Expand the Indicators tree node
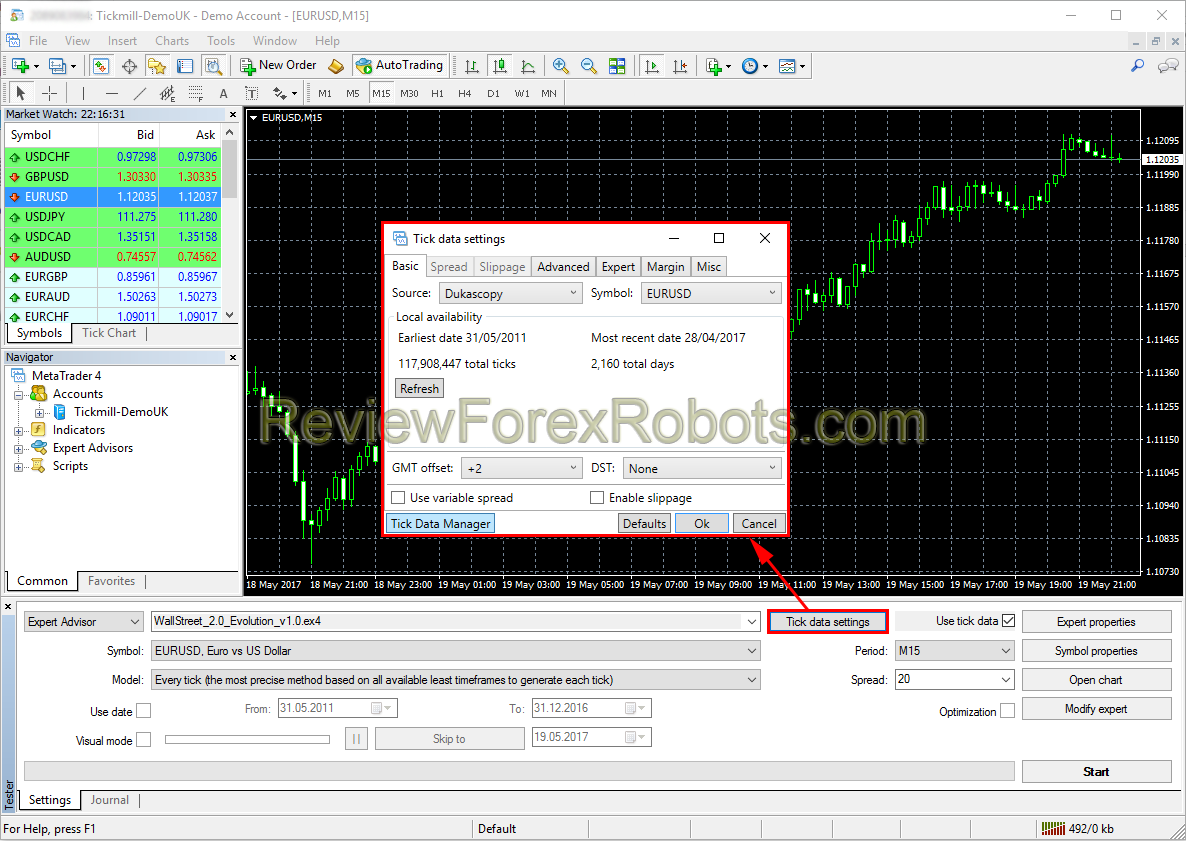 [18, 430]
